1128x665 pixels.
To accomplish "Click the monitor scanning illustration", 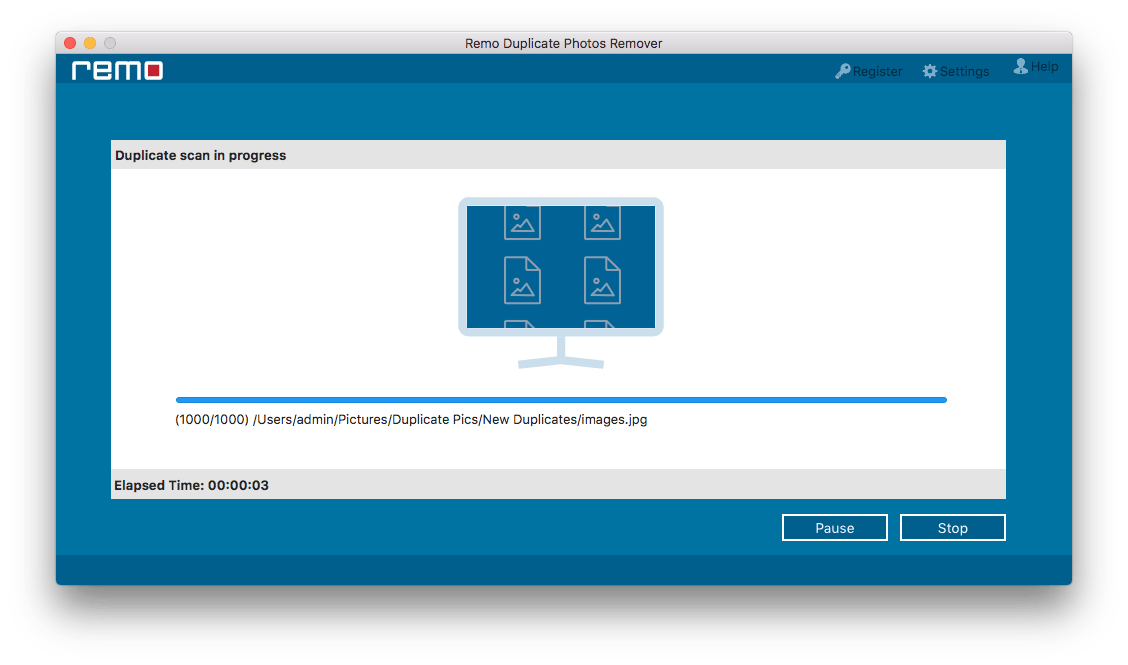I will pos(561,283).
